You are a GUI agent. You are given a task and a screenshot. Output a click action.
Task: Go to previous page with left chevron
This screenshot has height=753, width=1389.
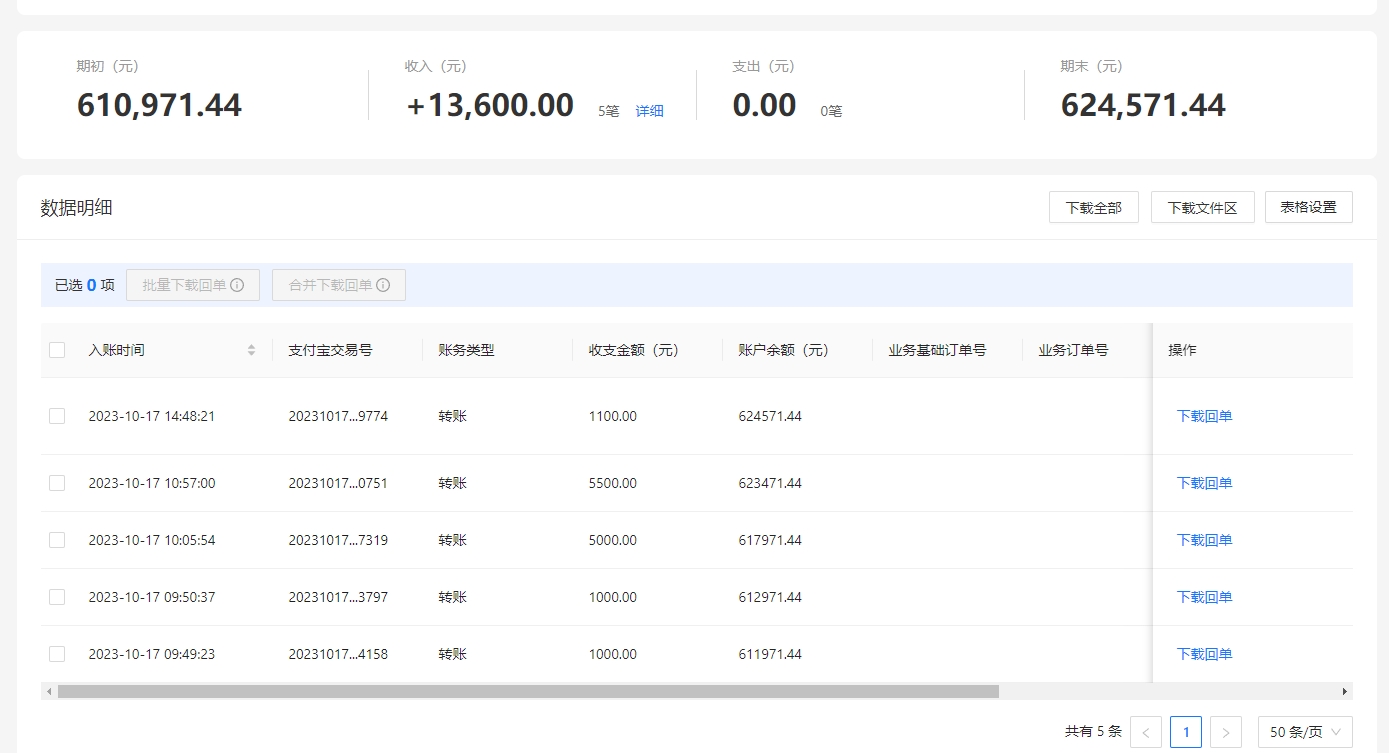coord(1146,732)
